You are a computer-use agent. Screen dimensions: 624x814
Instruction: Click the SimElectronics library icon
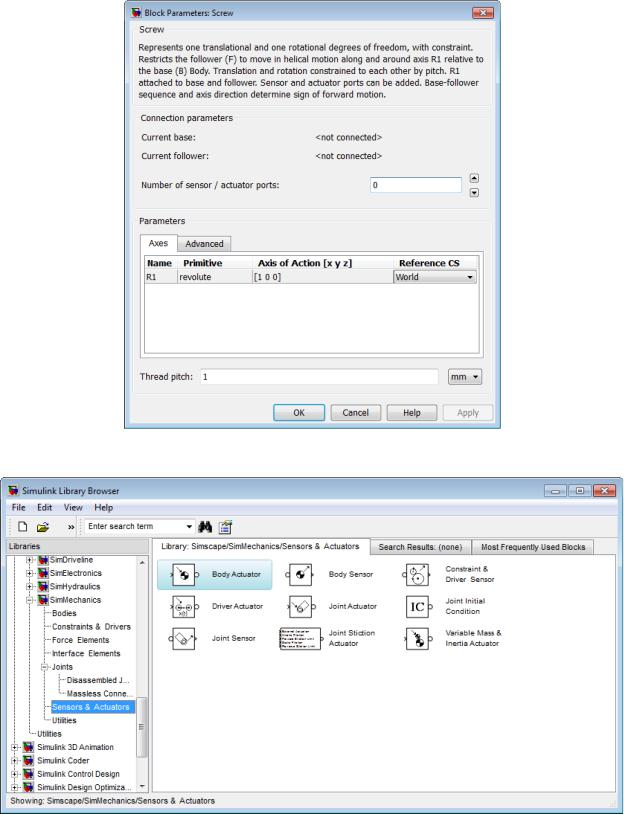[x=44, y=573]
